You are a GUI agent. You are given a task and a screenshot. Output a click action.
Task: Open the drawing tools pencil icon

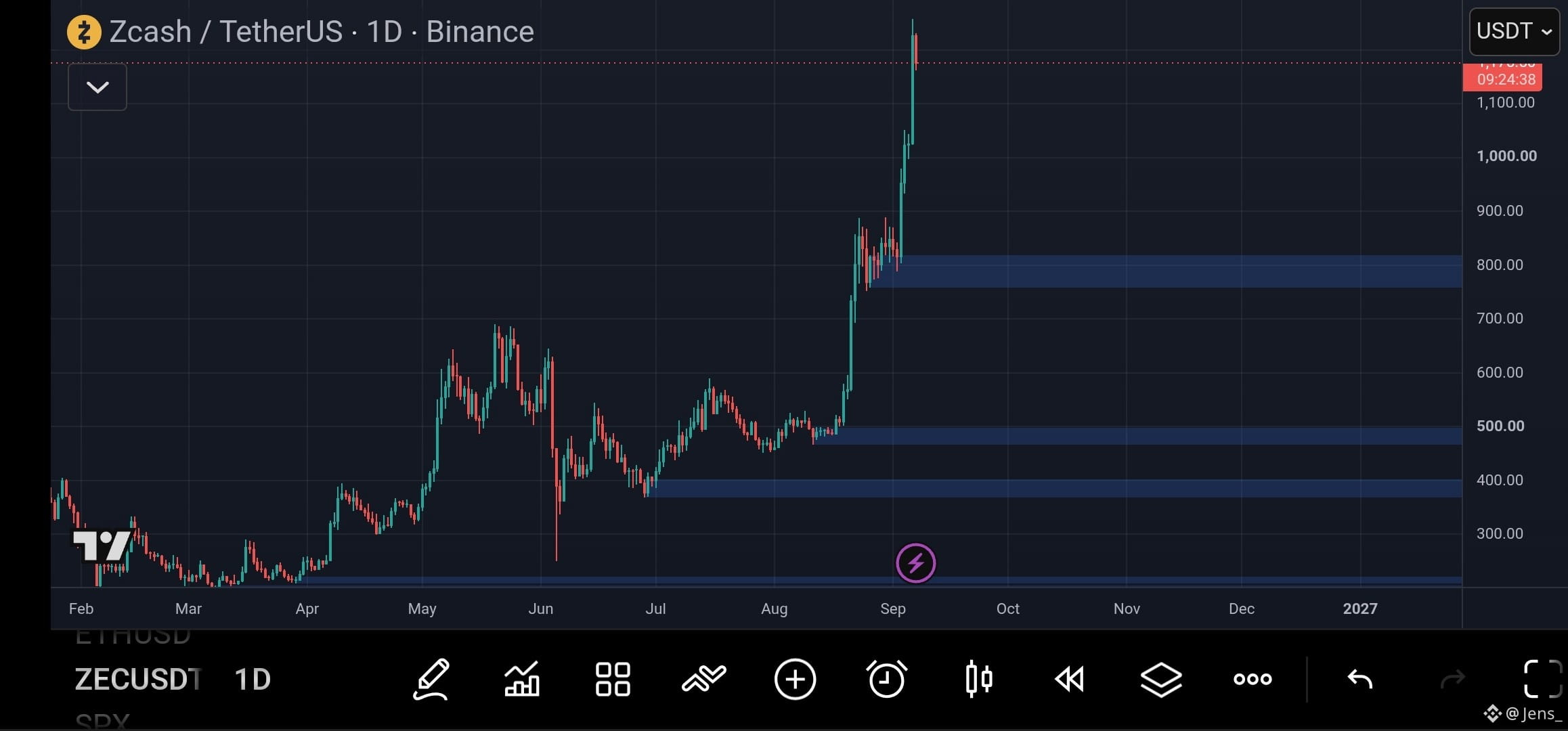(x=431, y=679)
